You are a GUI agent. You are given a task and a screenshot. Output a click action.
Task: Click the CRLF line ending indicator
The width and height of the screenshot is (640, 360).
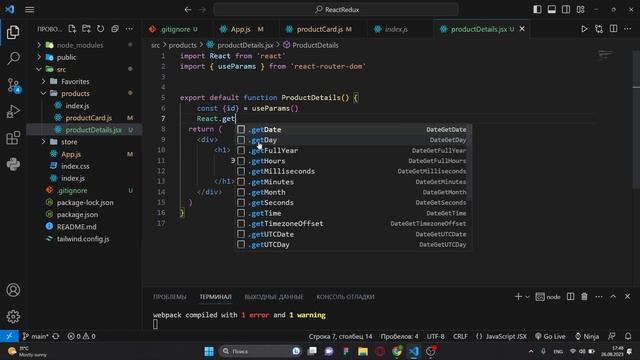pos(460,336)
